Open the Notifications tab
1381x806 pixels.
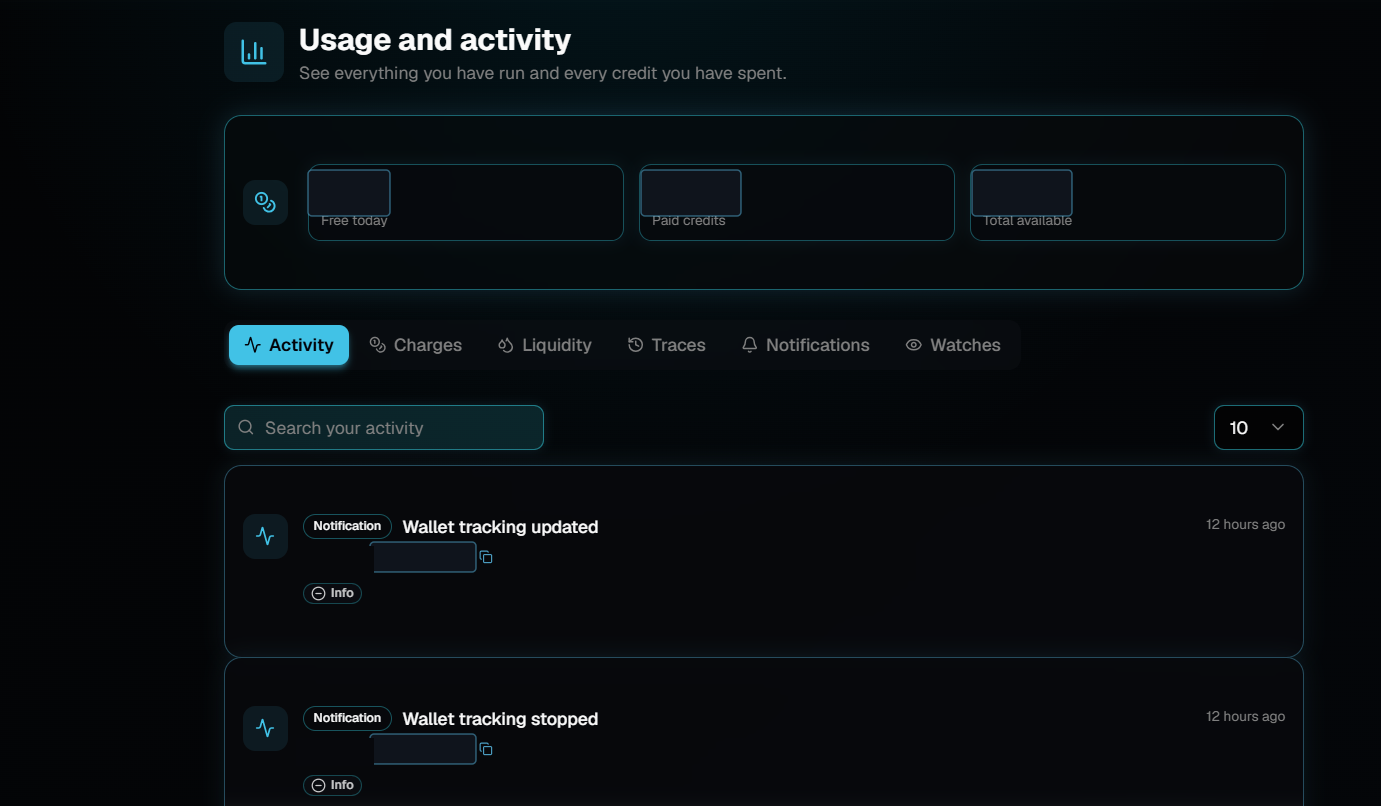click(805, 345)
